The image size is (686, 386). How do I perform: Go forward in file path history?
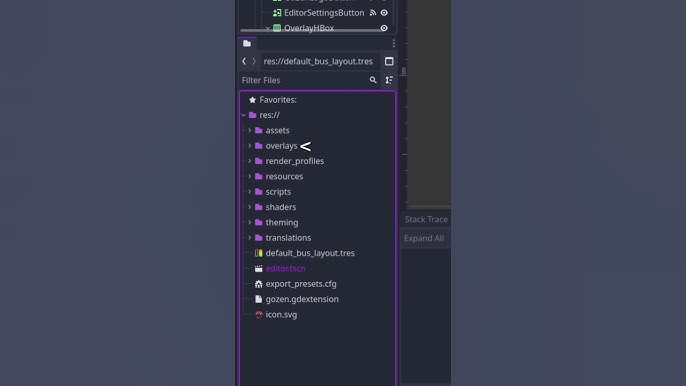pos(254,61)
